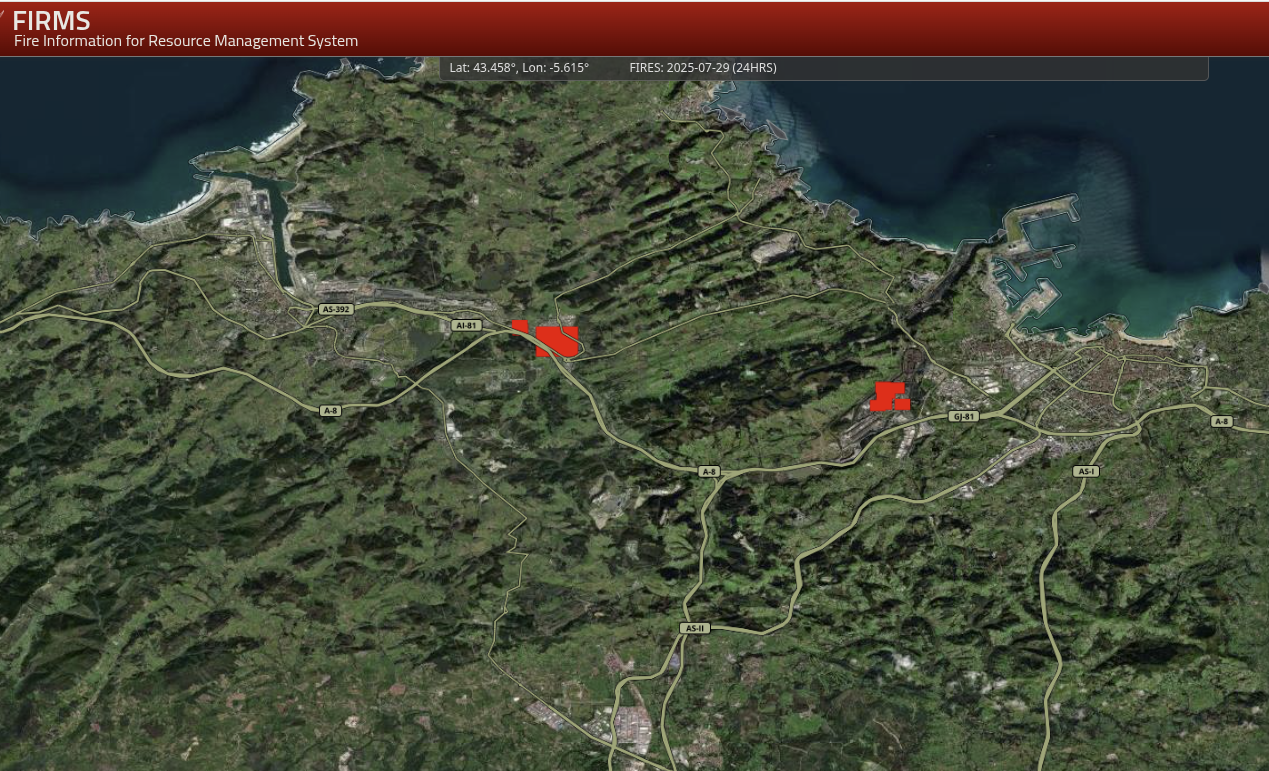Click the A-8 shield below the AS-392 label
The height and width of the screenshot is (771, 1269).
point(330,411)
